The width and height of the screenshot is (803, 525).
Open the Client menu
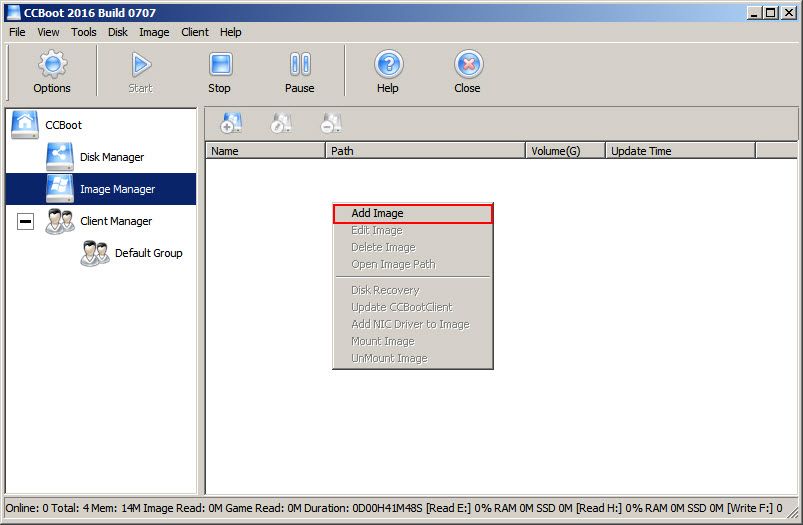[x=195, y=32]
